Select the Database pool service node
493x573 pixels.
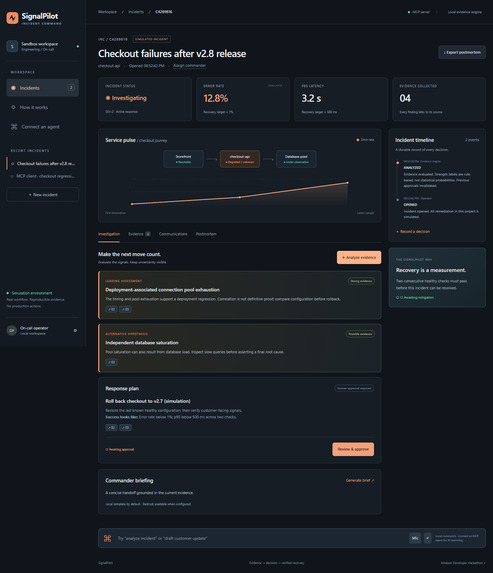[x=296, y=159]
